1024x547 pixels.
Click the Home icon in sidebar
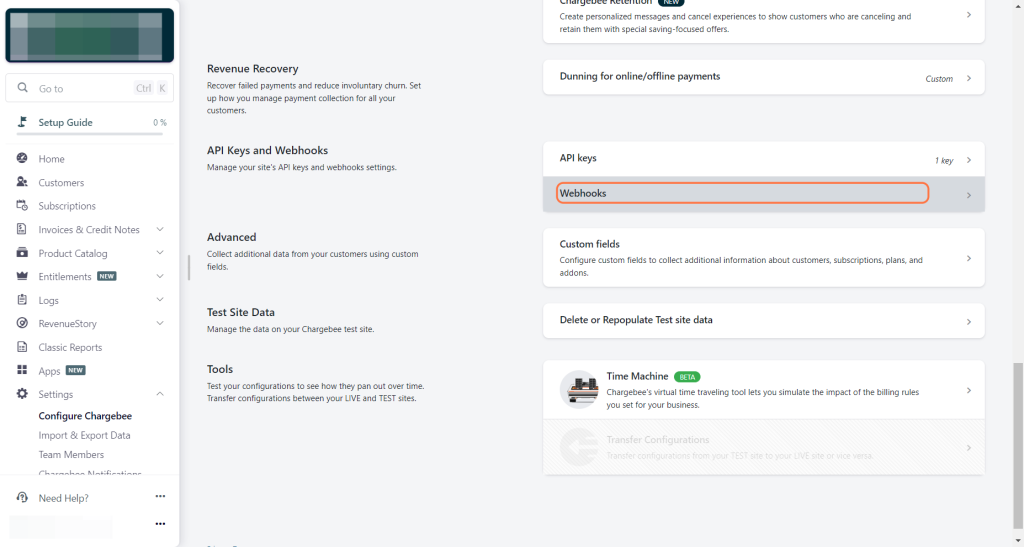(22, 159)
